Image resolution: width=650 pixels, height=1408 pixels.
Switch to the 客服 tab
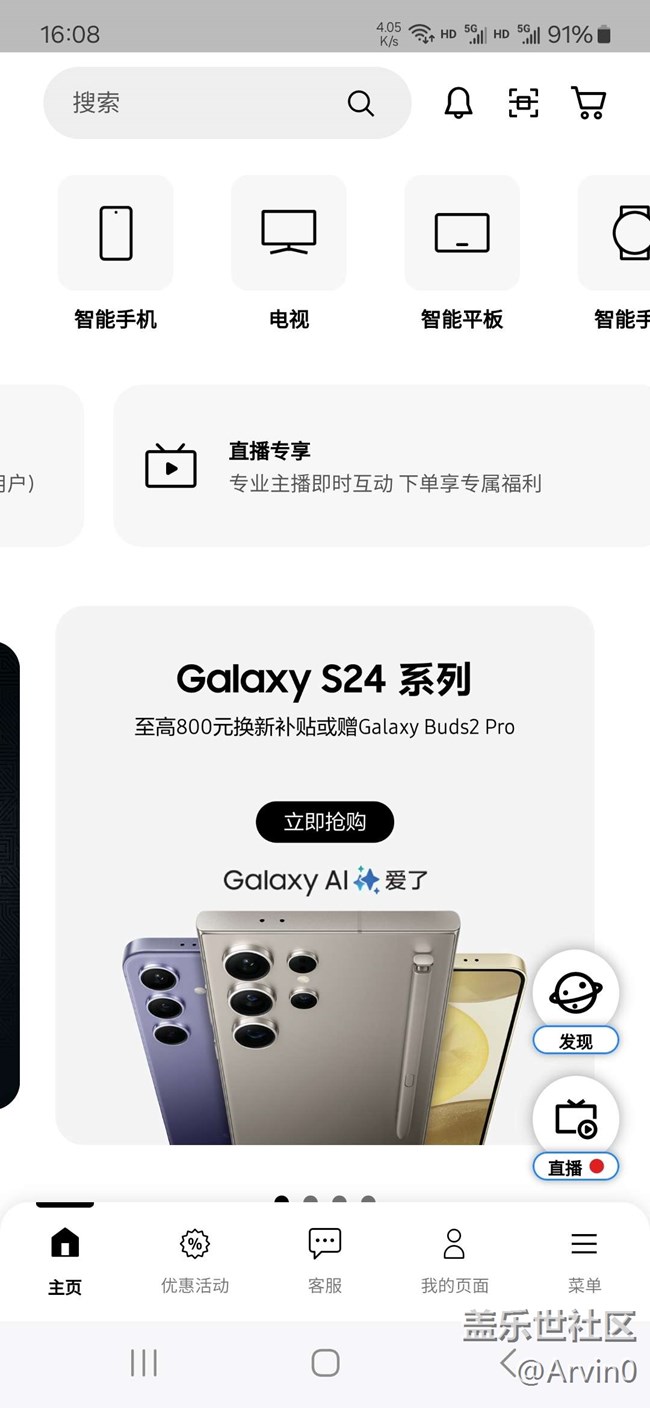click(x=325, y=1261)
